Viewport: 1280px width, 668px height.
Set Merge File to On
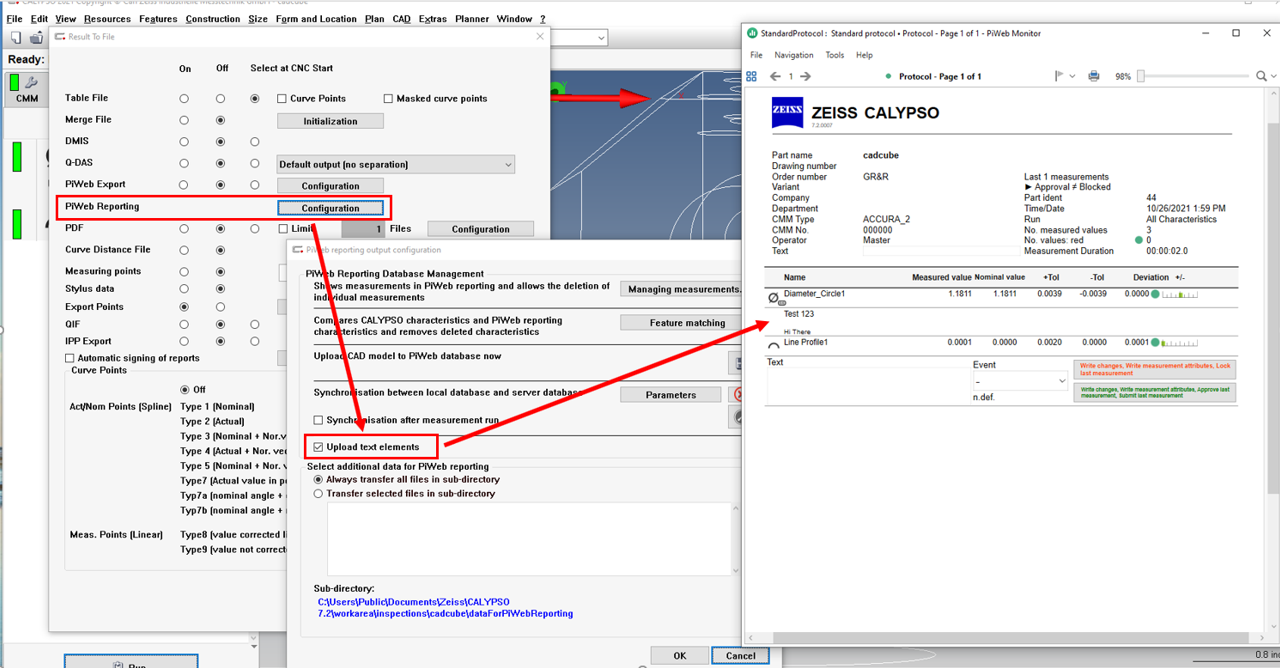[184, 120]
